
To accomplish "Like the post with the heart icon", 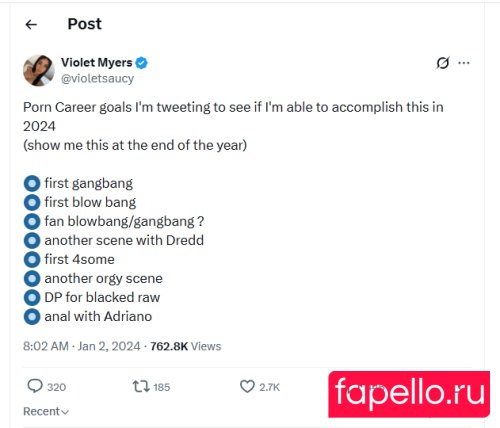I will [x=247, y=387].
